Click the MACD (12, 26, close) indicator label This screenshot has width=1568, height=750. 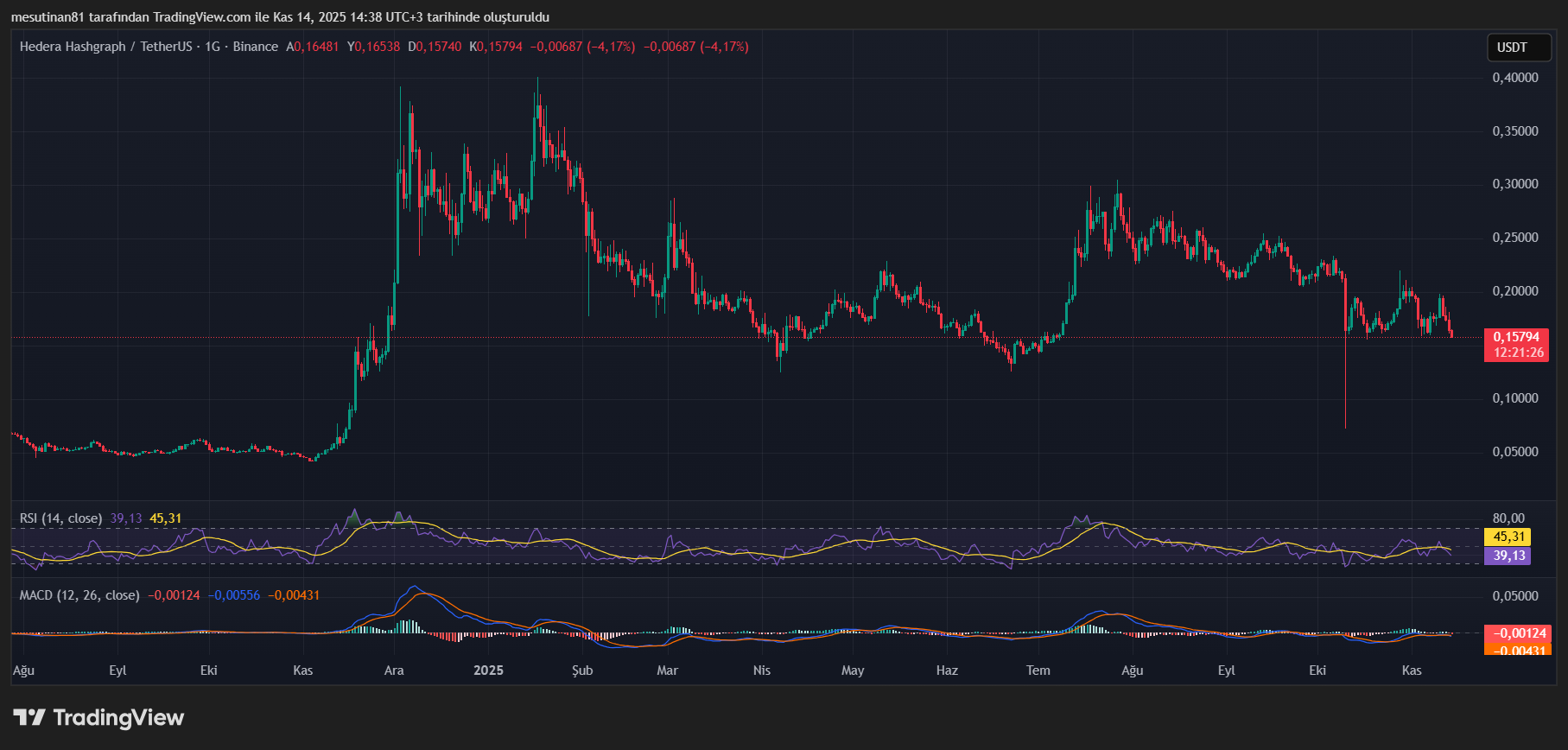click(79, 595)
